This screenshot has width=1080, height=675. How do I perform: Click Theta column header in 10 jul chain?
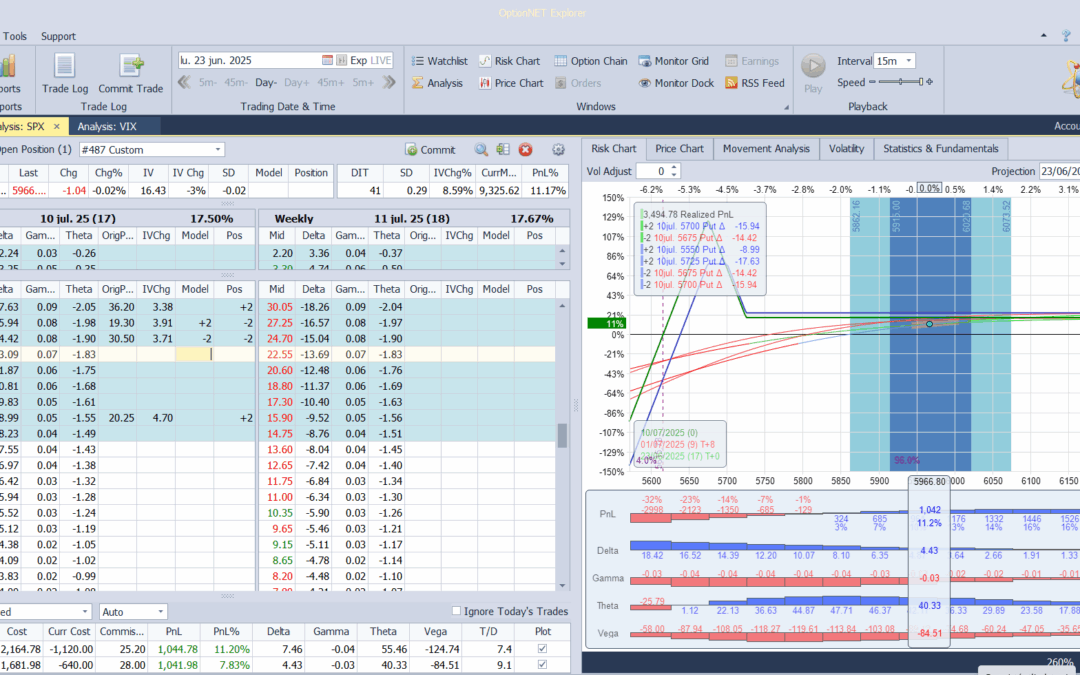click(x=79, y=236)
